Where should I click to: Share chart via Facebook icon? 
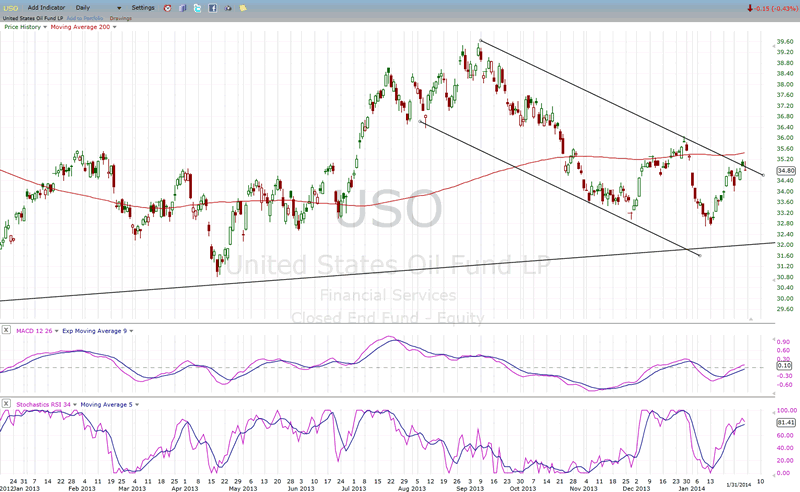(x=212, y=8)
